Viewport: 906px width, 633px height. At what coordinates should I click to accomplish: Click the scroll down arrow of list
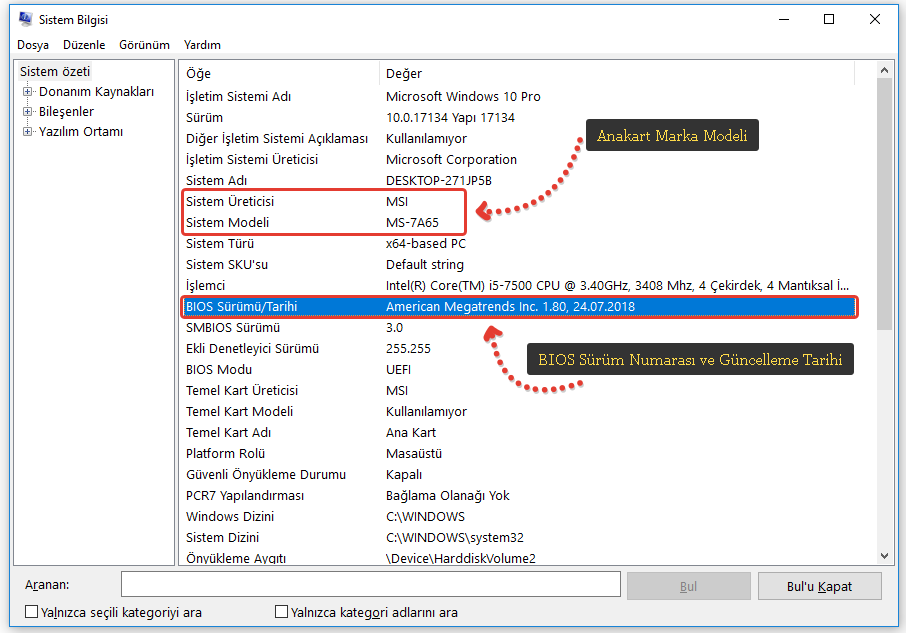884,555
